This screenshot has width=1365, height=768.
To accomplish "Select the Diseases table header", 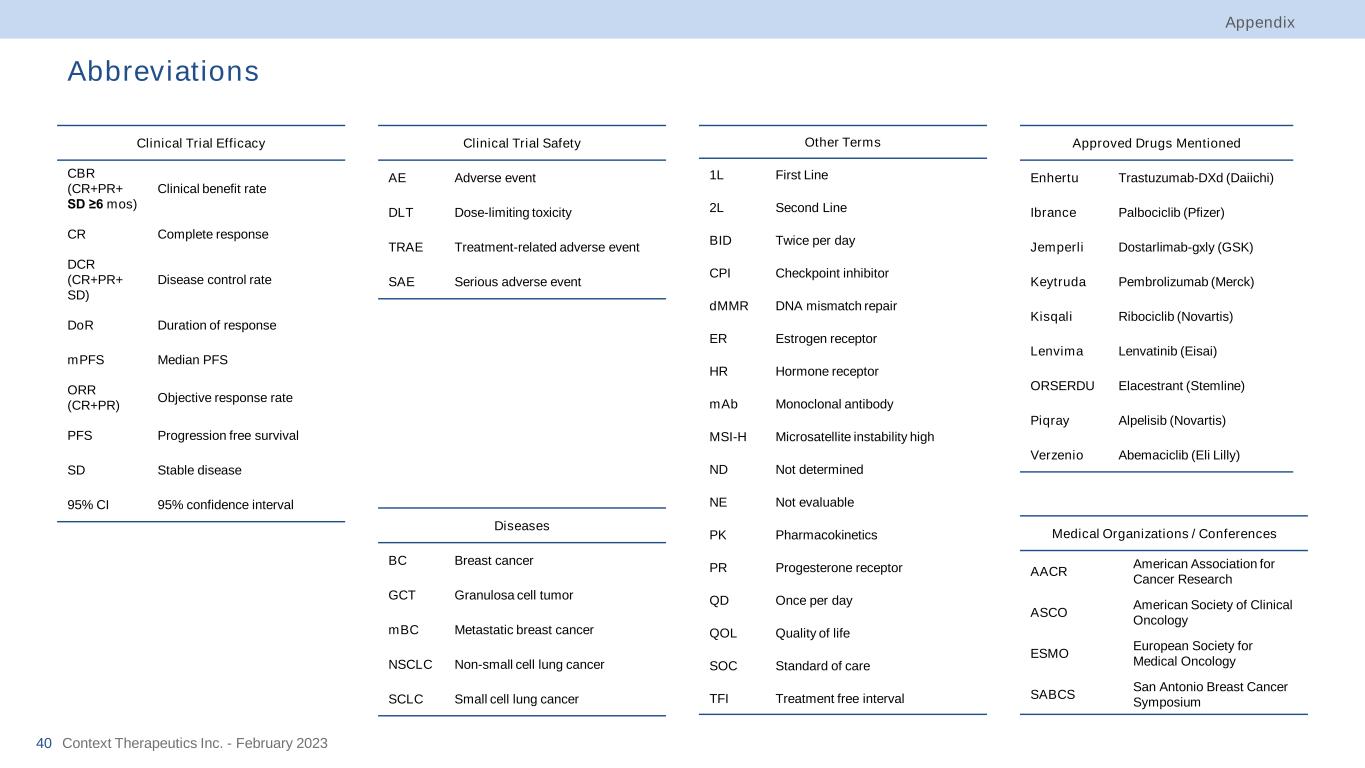I will tap(521, 525).
